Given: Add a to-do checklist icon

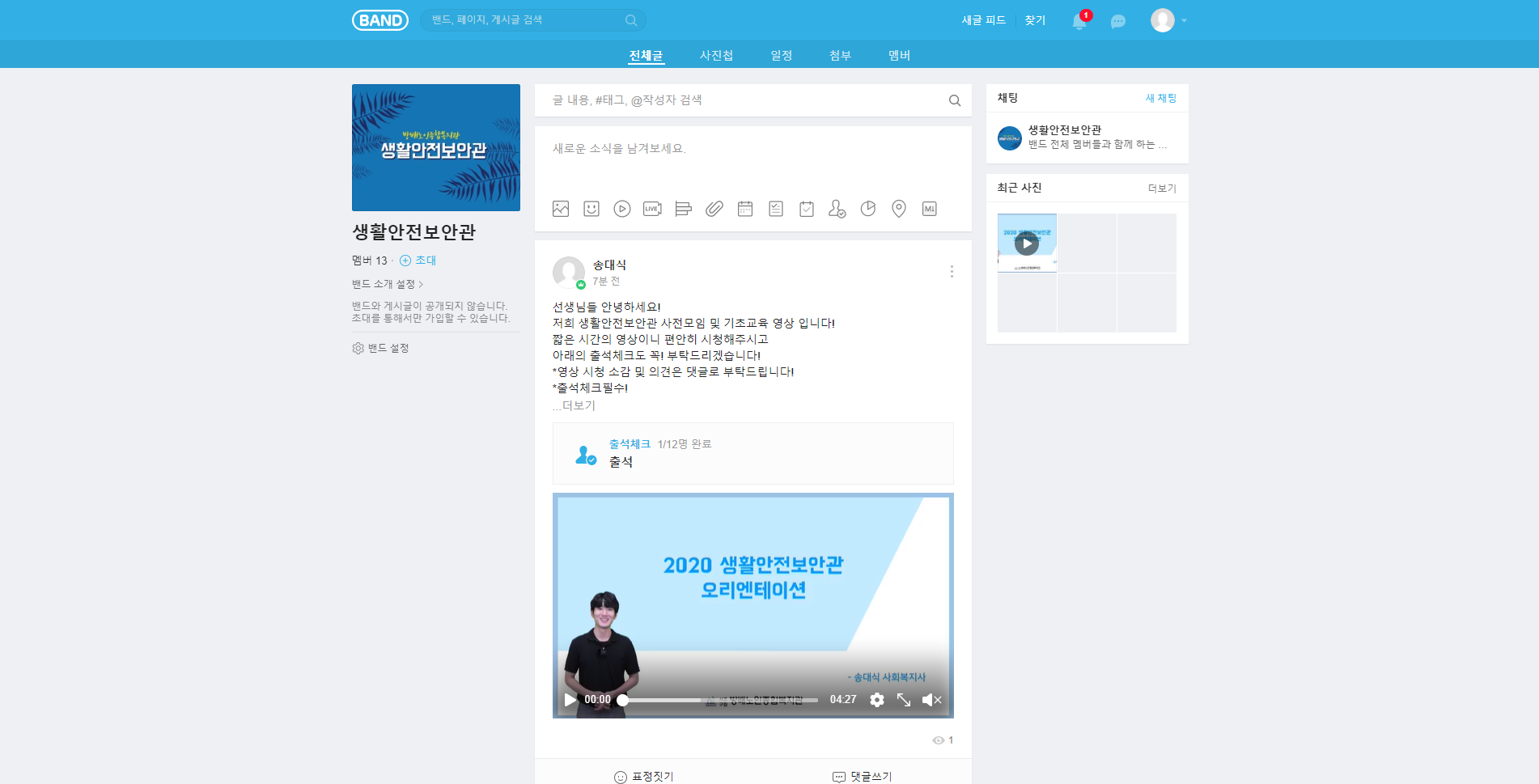Looking at the screenshot, I should click(776, 209).
